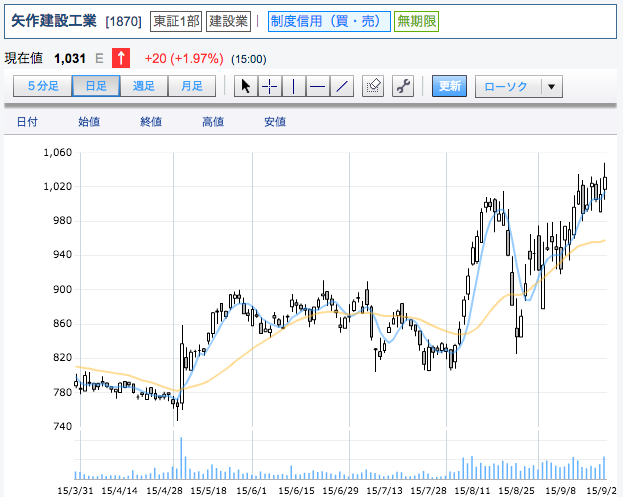Click the 15/8/11 date axis label
Viewport: 623px width, 497px height.
click(x=472, y=491)
